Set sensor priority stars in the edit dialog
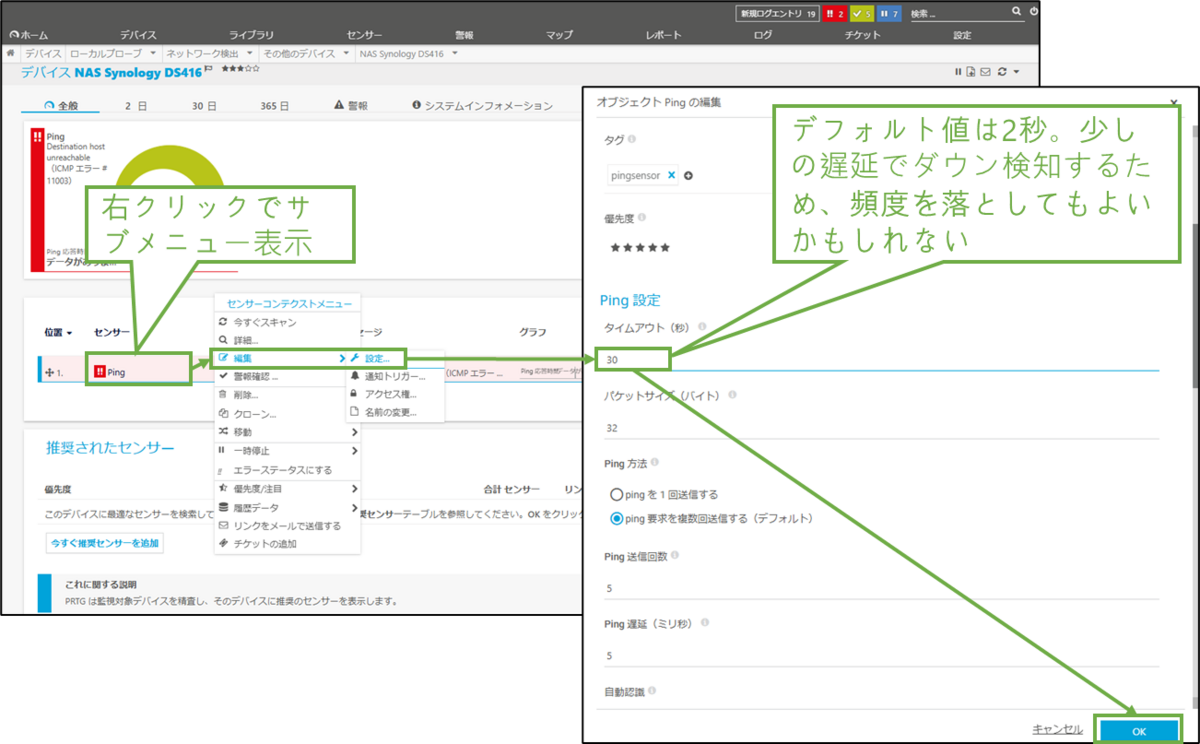 click(639, 247)
